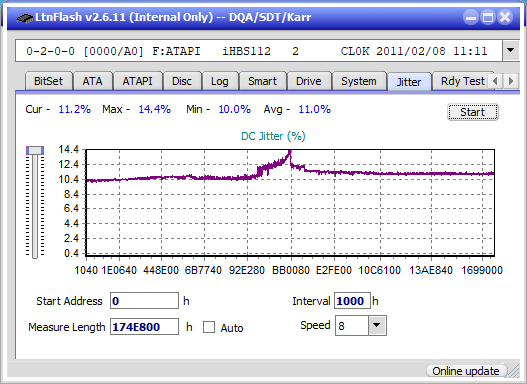Minimize the LtnFlash window
527x384 pixels.
tap(471, 17)
